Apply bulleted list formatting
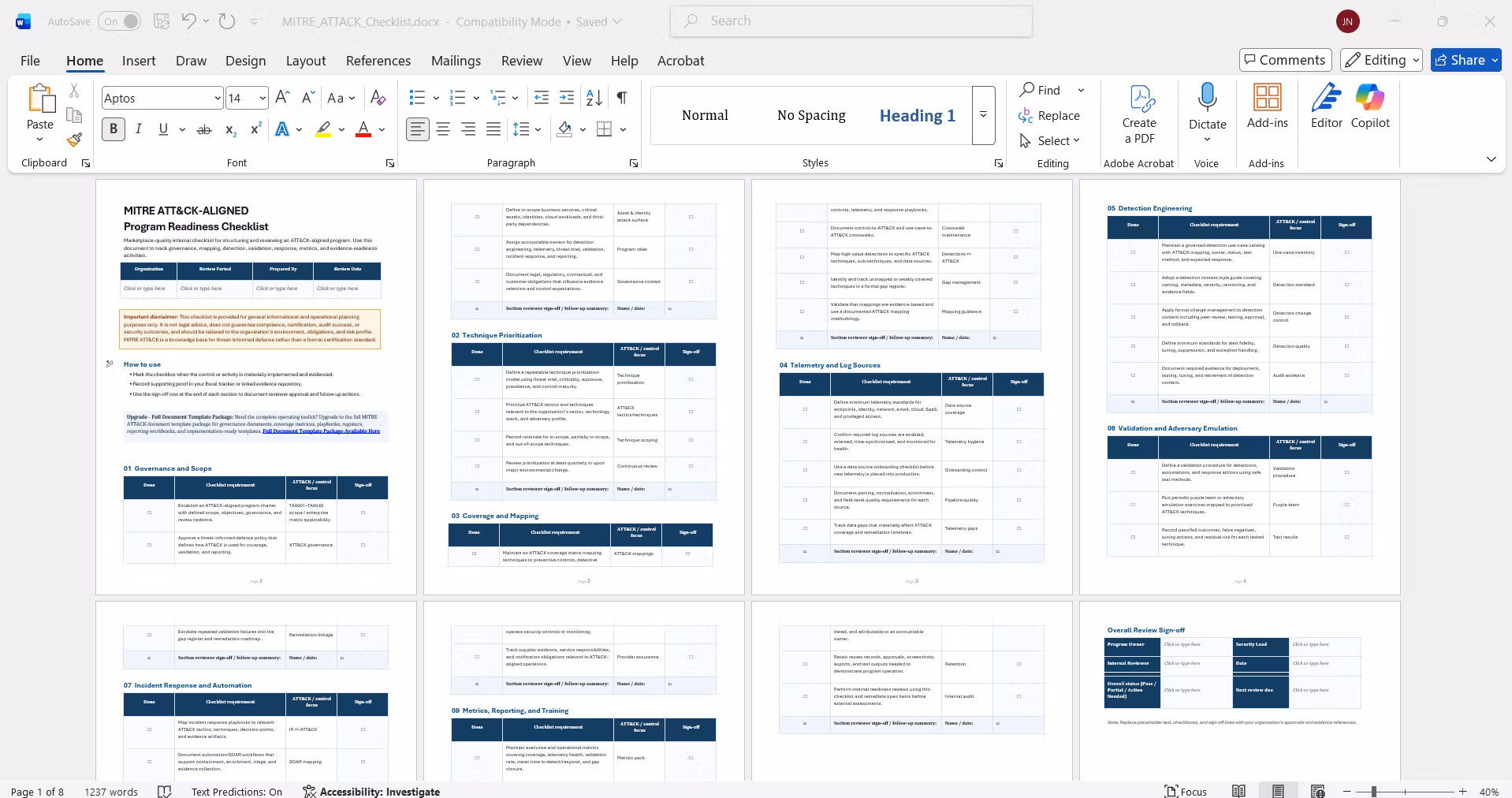This screenshot has width=1512, height=798. (418, 98)
